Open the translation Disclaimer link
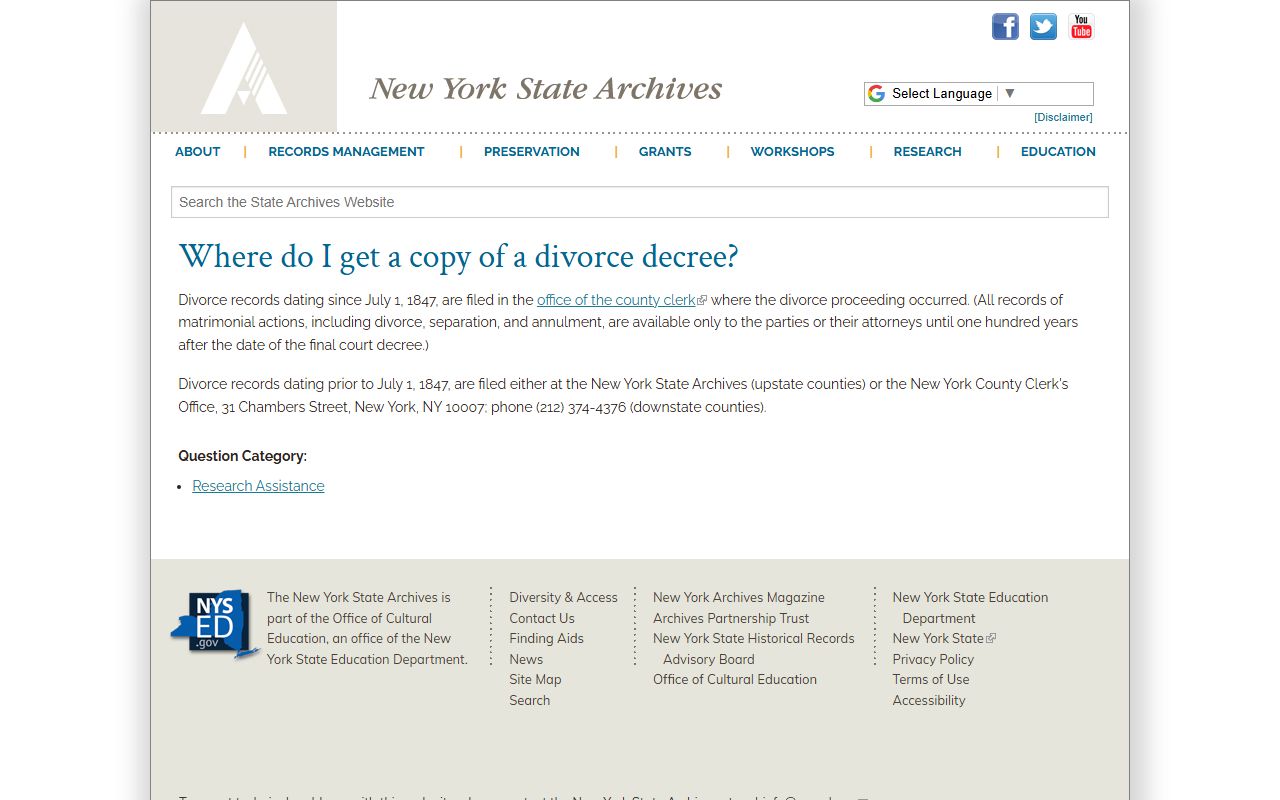 point(1063,117)
